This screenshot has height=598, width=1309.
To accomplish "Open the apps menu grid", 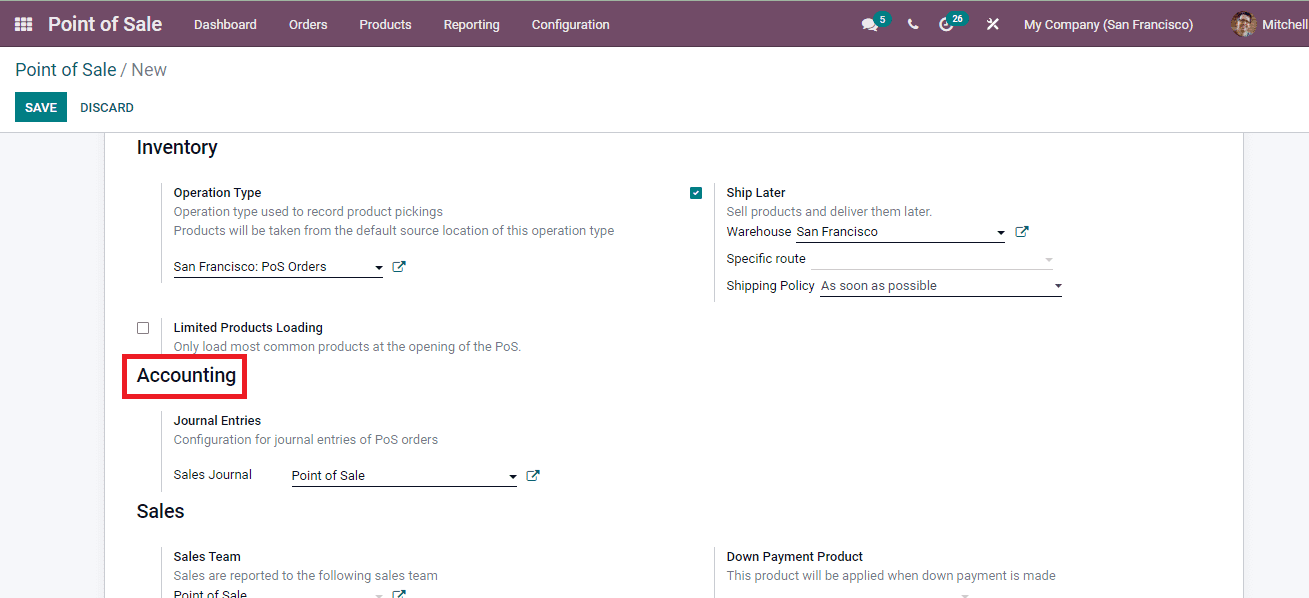I will [x=22, y=23].
